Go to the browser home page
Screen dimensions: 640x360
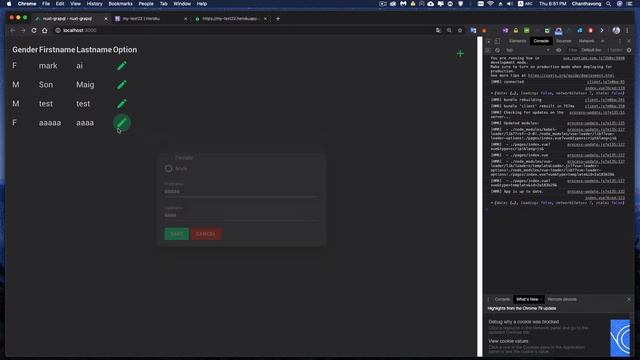pos(44,30)
